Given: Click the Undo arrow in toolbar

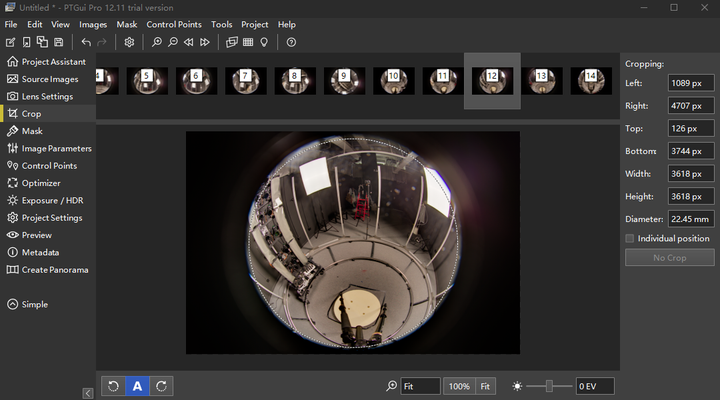Looking at the screenshot, I should click(x=86, y=42).
